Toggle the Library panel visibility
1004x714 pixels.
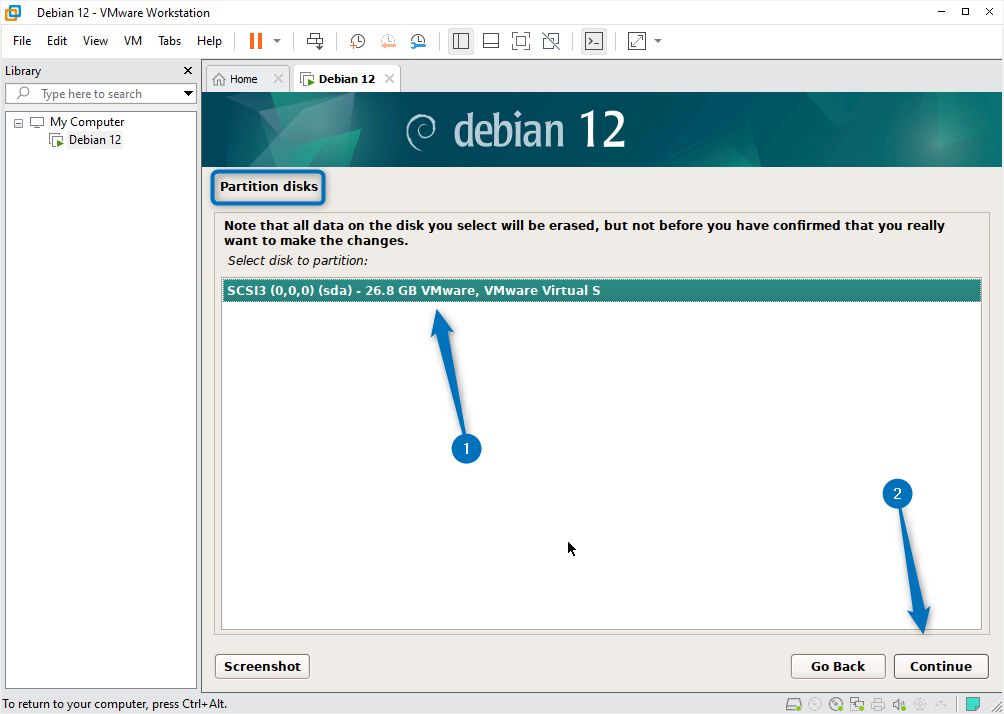461,41
